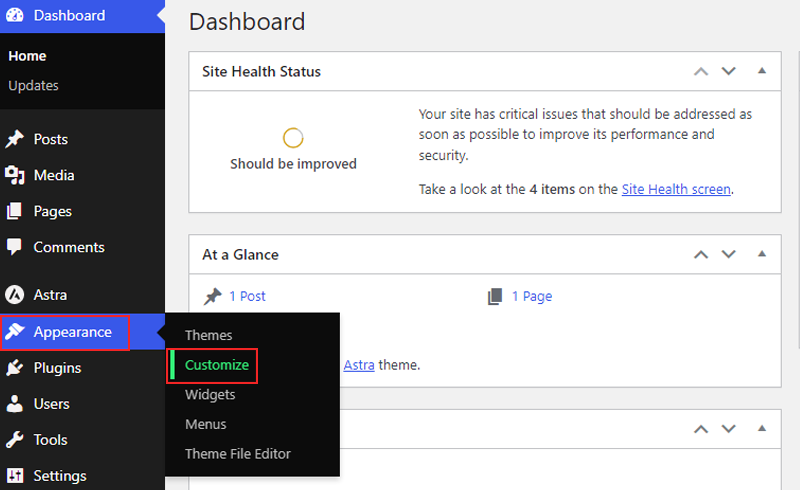Open Widgets from the submenu
This screenshot has height=490, width=800.
point(210,395)
